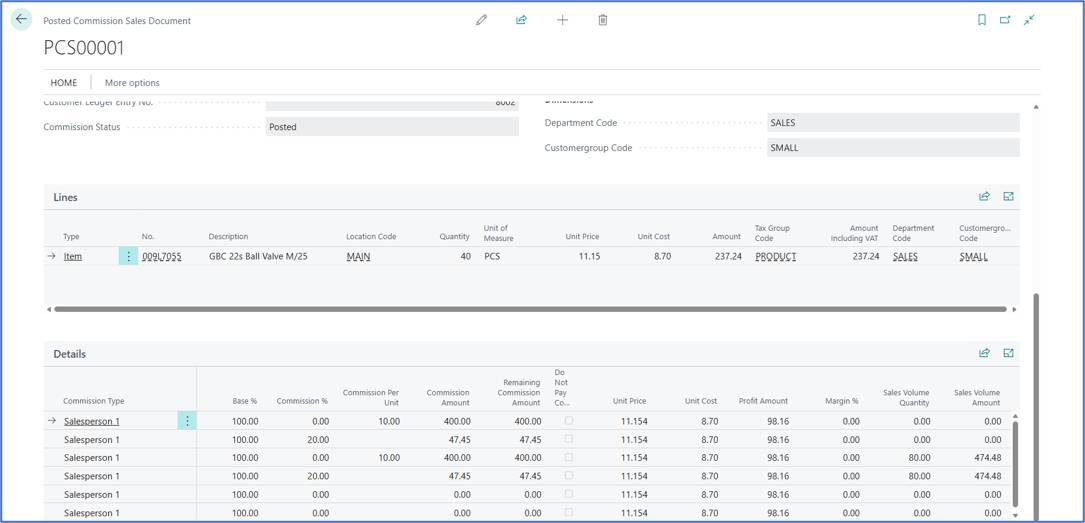Toggle Do Not Pay checkbox, third row

[569, 457]
